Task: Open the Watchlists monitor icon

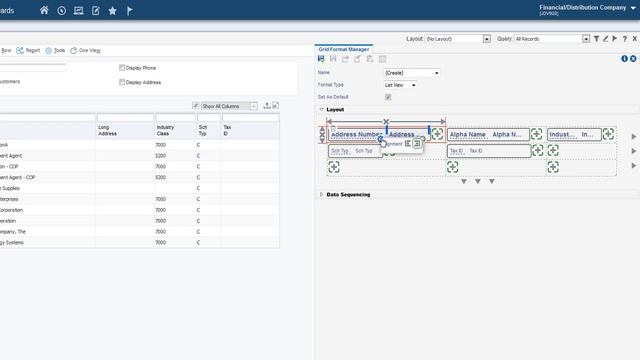Action: coord(78,11)
